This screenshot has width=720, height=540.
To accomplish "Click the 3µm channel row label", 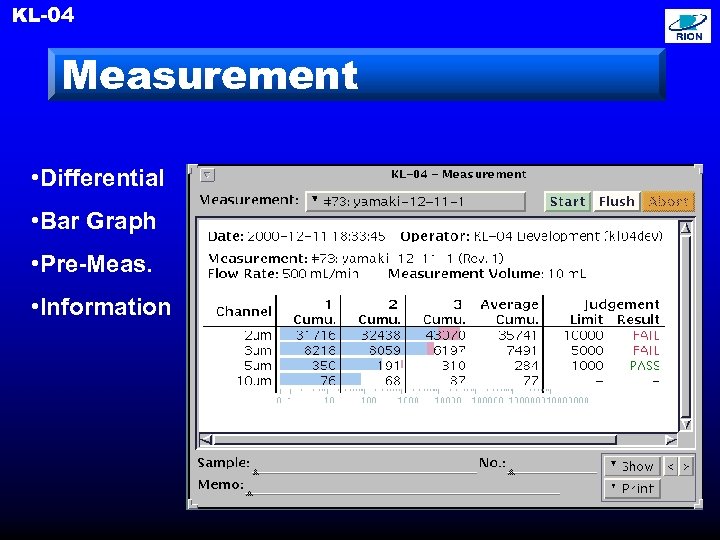I will (258, 350).
